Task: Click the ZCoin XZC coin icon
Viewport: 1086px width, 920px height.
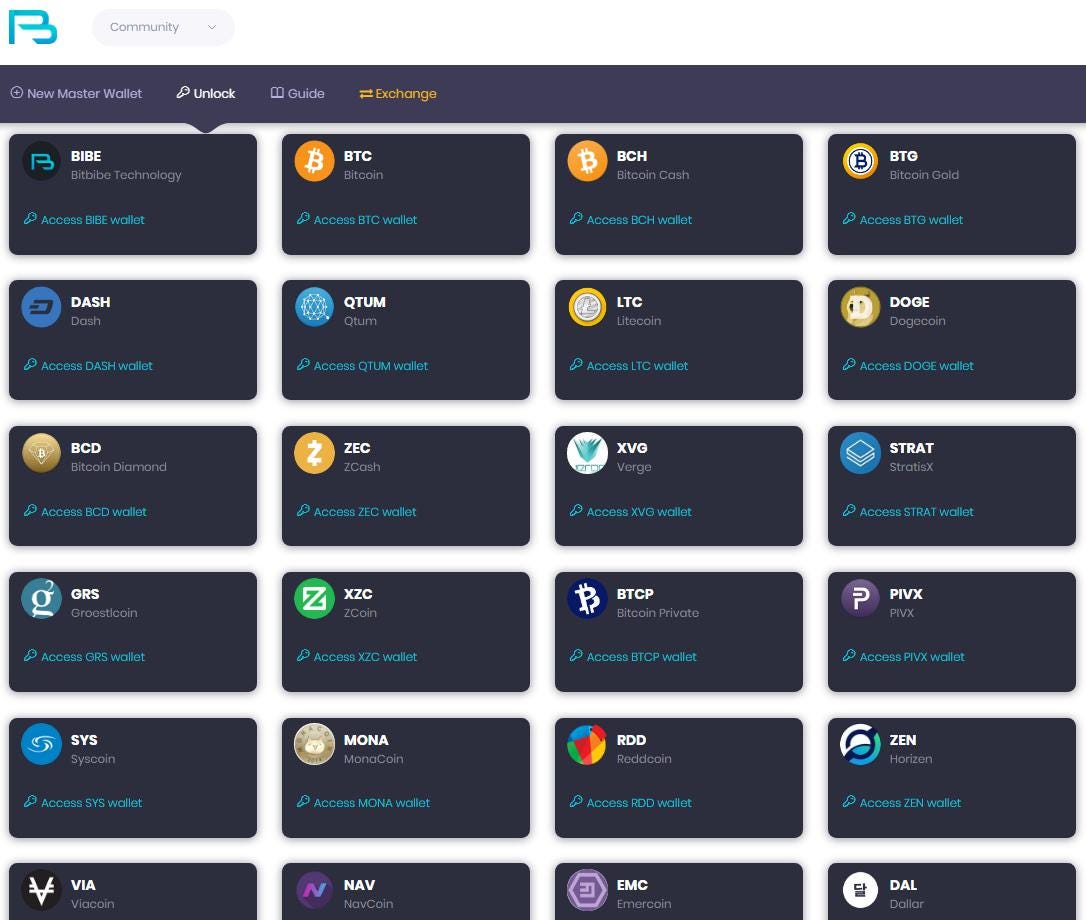Action: point(314,599)
